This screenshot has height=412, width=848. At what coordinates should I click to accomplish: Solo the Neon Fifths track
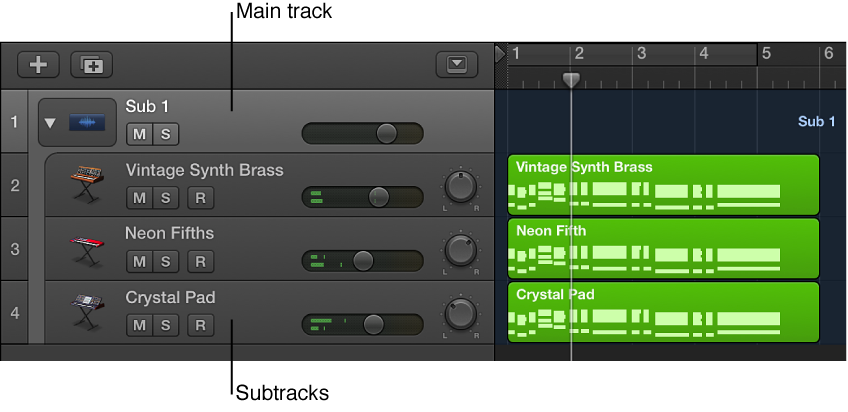tap(165, 262)
